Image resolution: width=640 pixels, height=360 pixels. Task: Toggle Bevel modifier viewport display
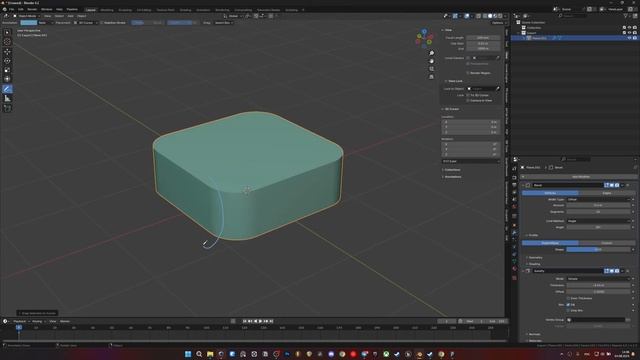611,185
